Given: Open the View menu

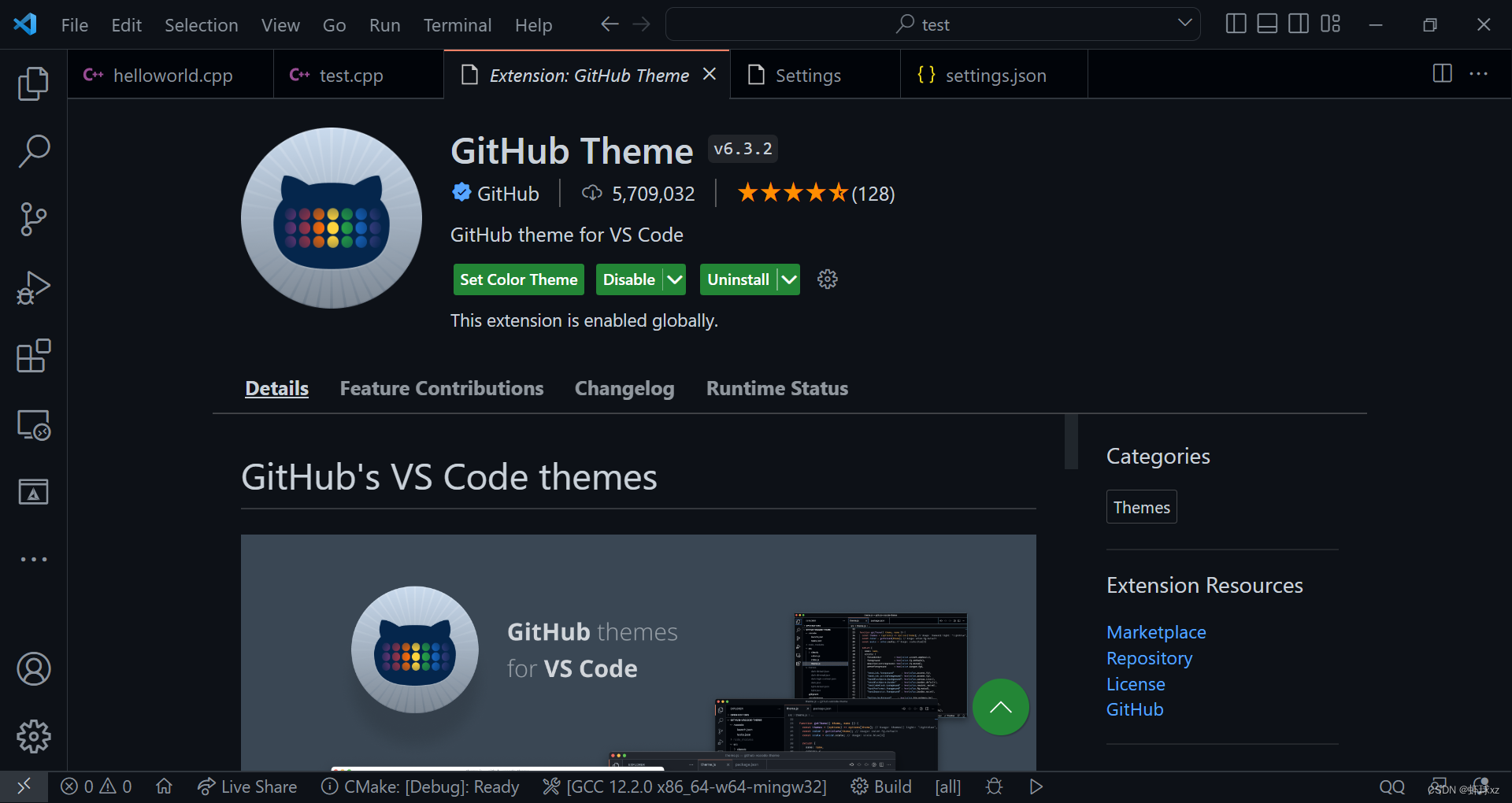Looking at the screenshot, I should 280,25.
